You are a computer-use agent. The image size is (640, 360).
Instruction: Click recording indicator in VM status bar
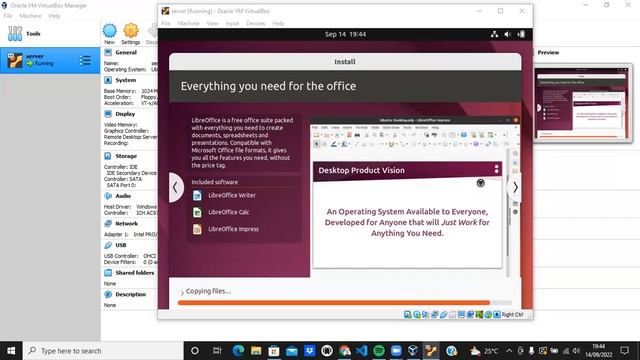[x=470, y=314]
